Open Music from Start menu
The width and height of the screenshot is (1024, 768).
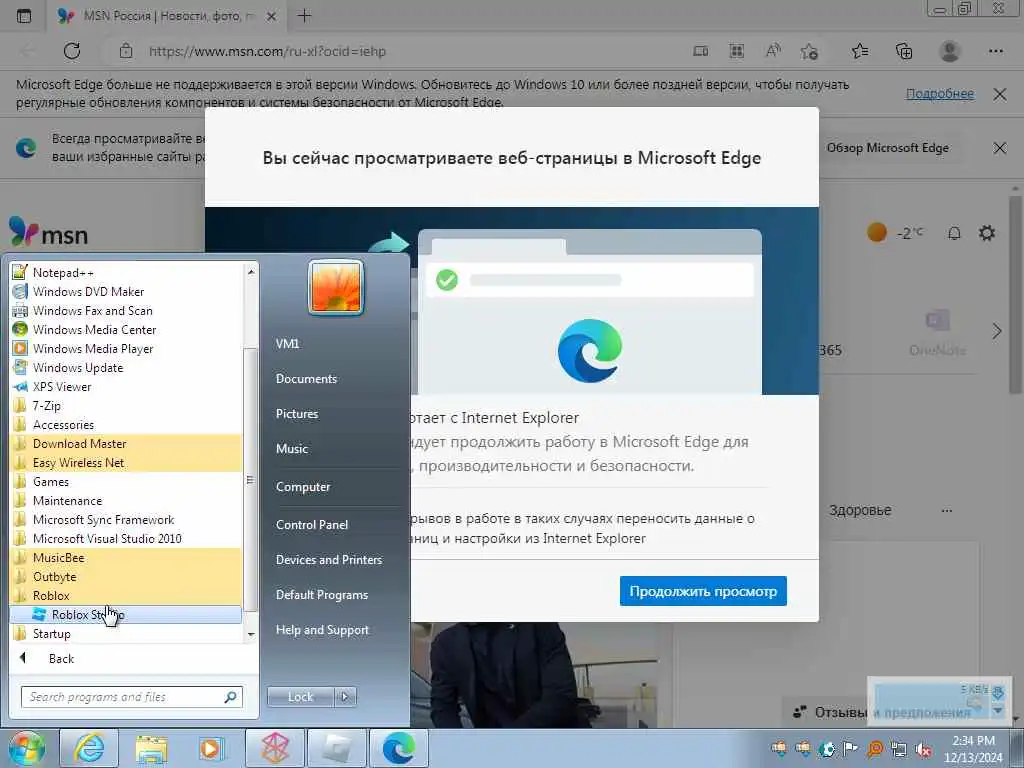292,449
